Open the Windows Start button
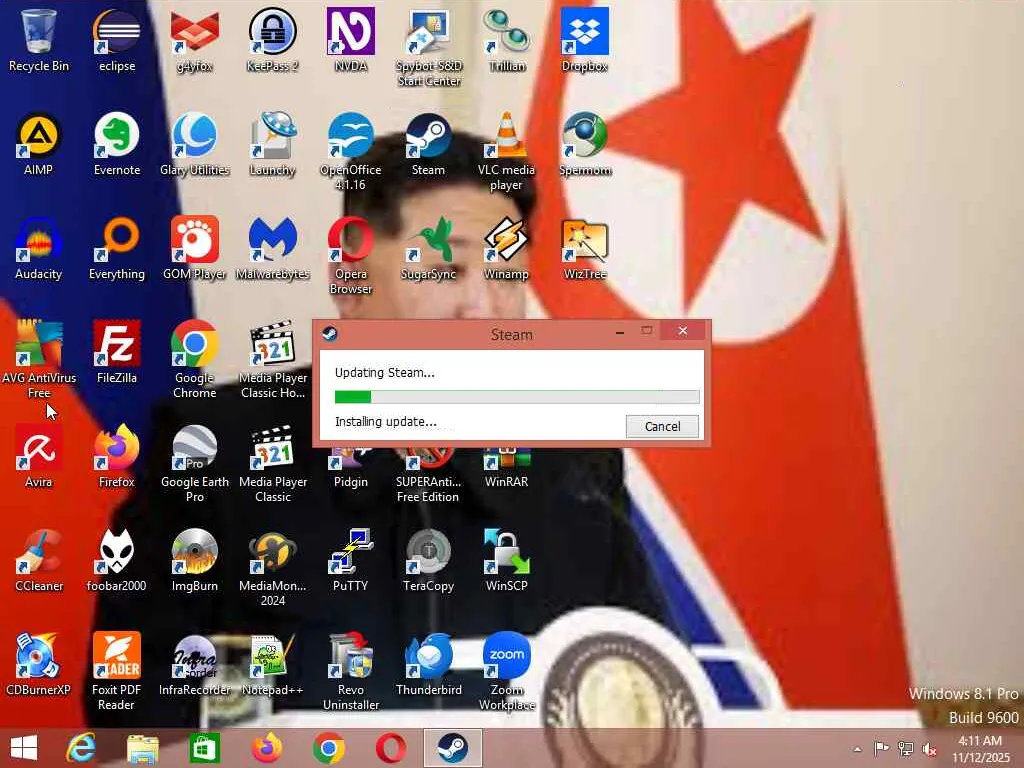This screenshot has height=768, width=1024. (24, 748)
